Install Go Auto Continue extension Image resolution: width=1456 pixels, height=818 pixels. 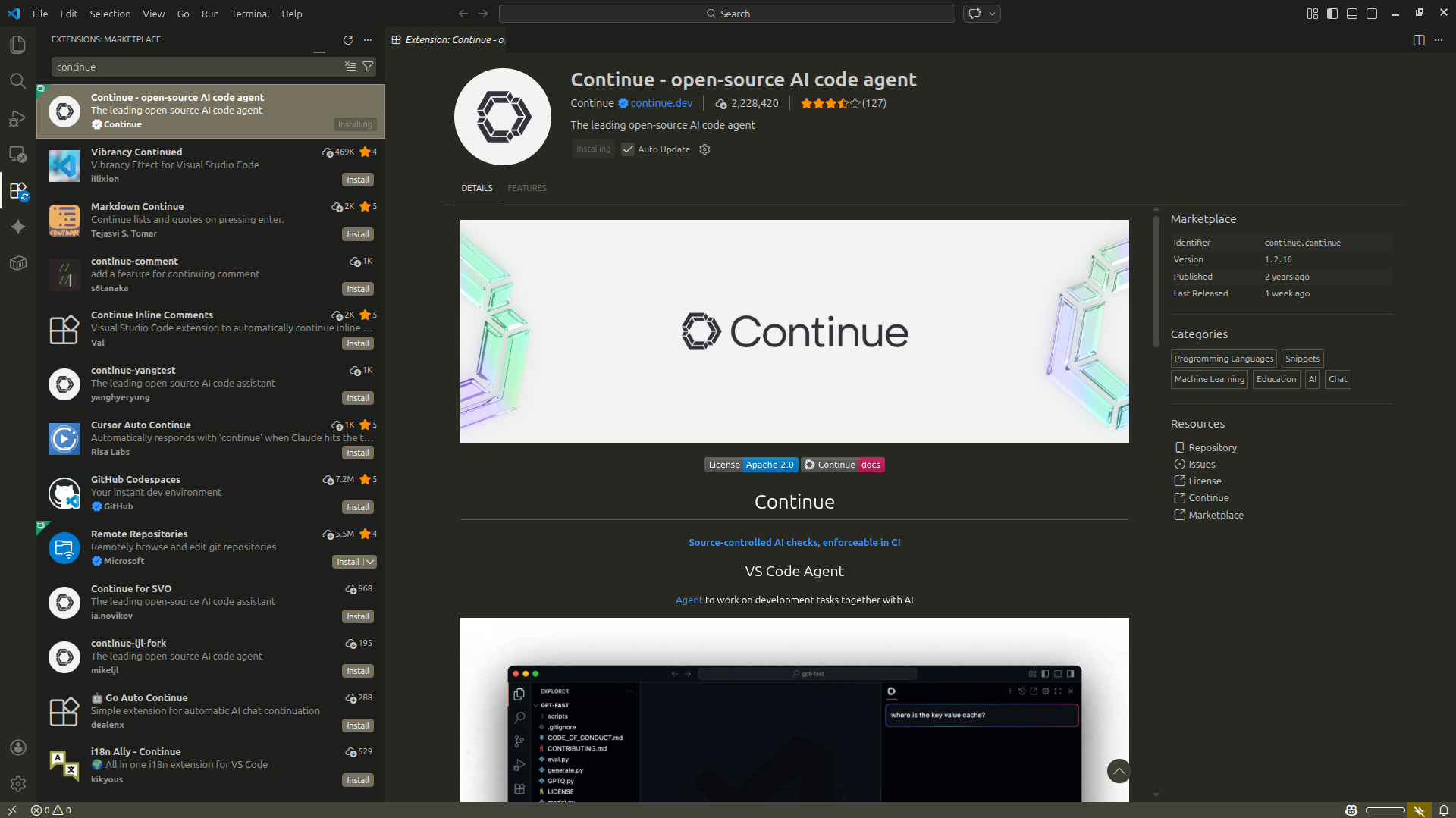(x=358, y=726)
